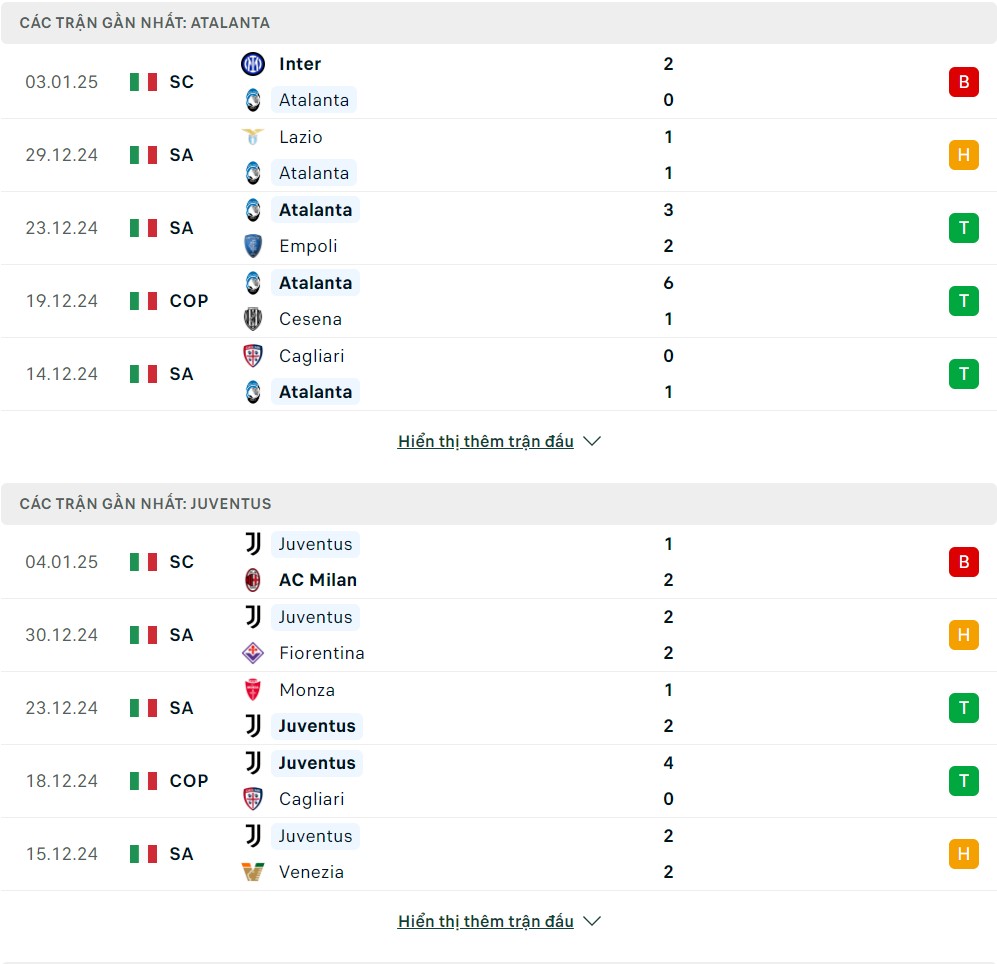
Task: Click orange H badge for Lazio match
Action: (x=963, y=155)
